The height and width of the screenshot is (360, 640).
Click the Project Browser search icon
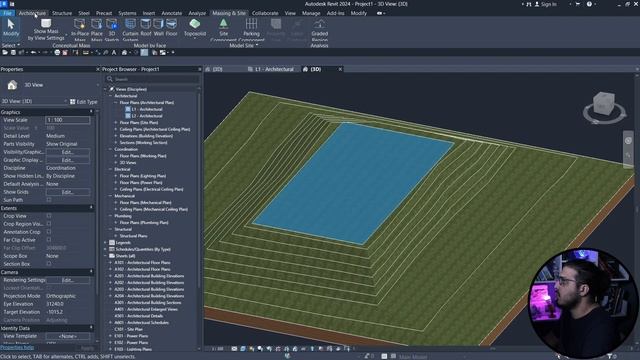pos(110,79)
